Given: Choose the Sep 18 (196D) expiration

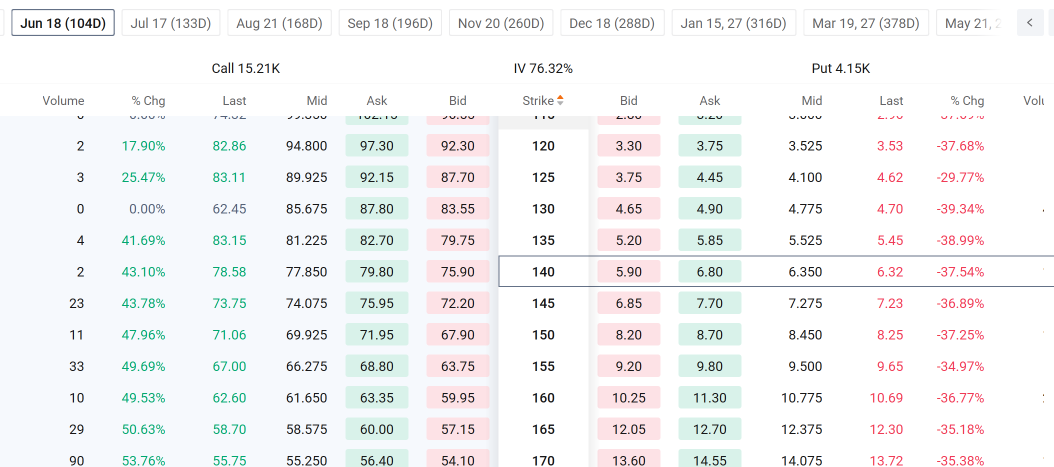Looking at the screenshot, I should click(x=390, y=23).
